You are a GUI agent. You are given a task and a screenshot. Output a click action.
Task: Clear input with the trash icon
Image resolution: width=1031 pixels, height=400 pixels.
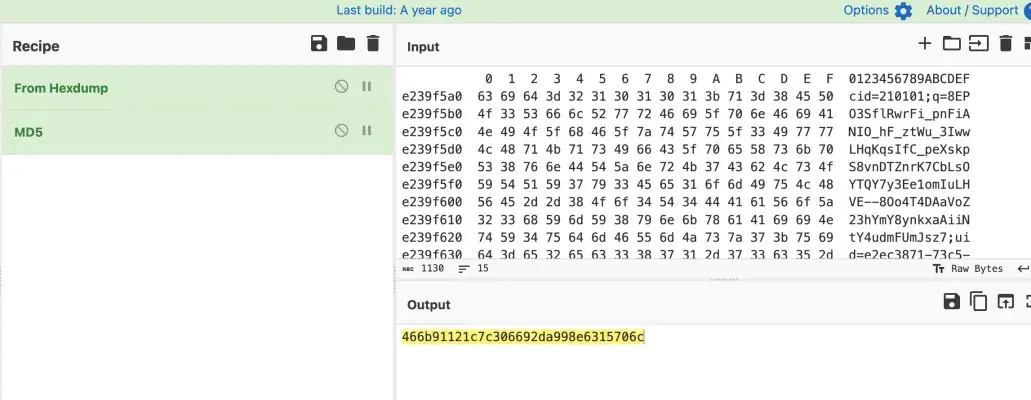(1006, 43)
